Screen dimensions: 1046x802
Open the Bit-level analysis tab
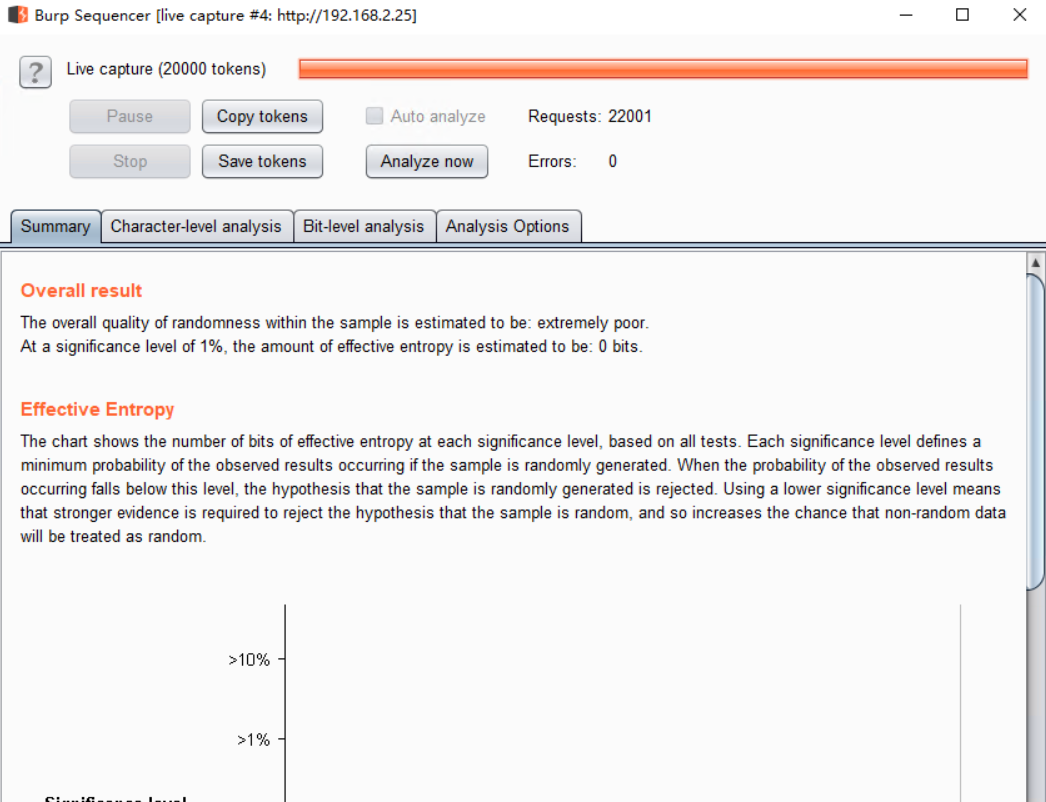pos(364,226)
